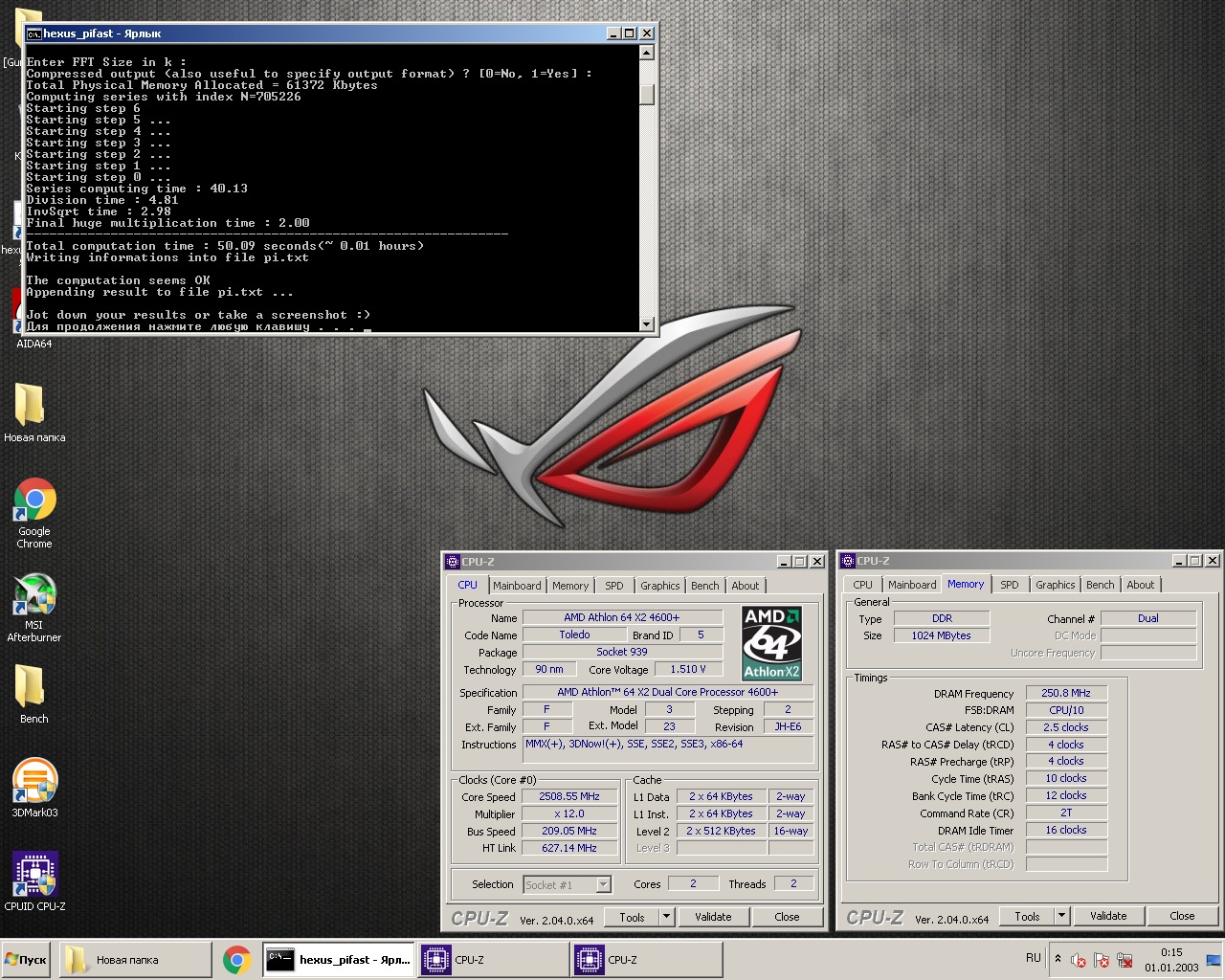Click the Revision value JH-E6
This screenshot has height=980, width=1225.
[x=789, y=726]
